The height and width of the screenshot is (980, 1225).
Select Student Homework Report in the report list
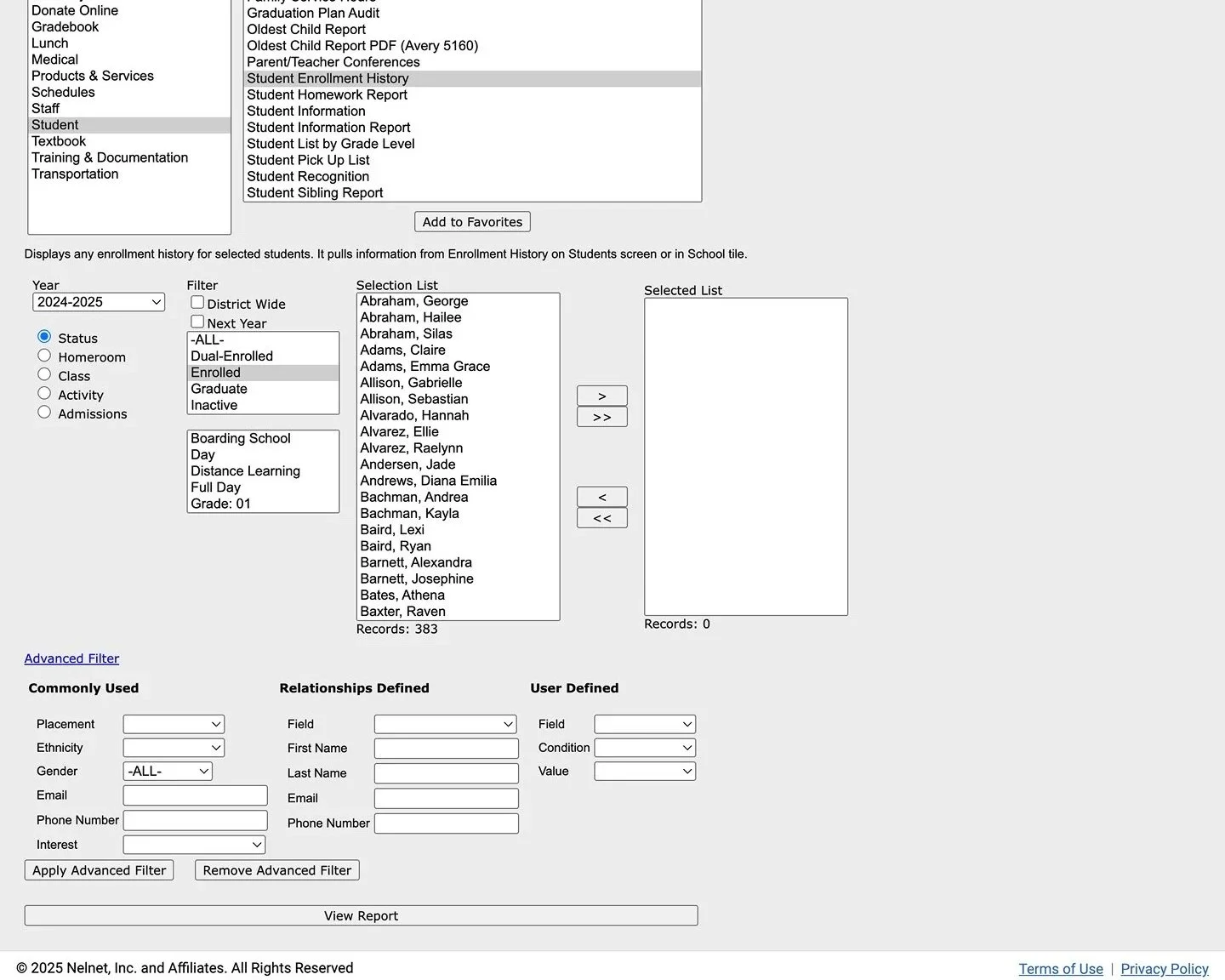pos(327,94)
